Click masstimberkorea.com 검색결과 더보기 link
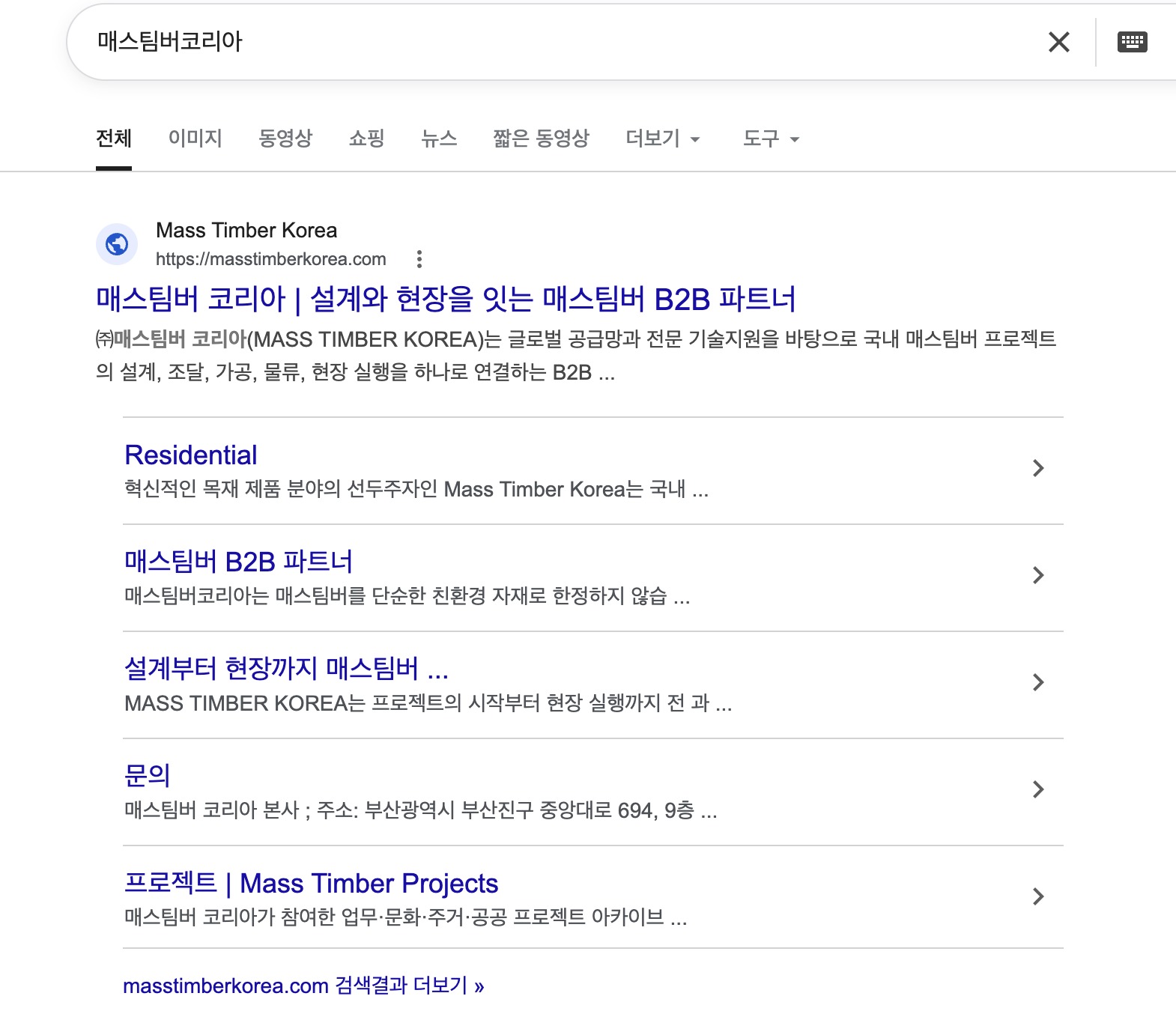 [x=303, y=986]
